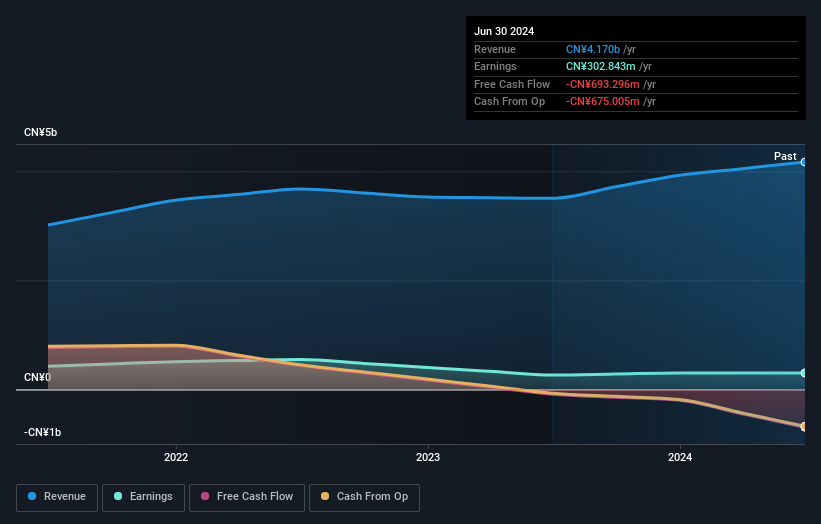Select the Earnings endpoint marker at Jun 2024
The height and width of the screenshot is (524, 821).
pos(803,373)
